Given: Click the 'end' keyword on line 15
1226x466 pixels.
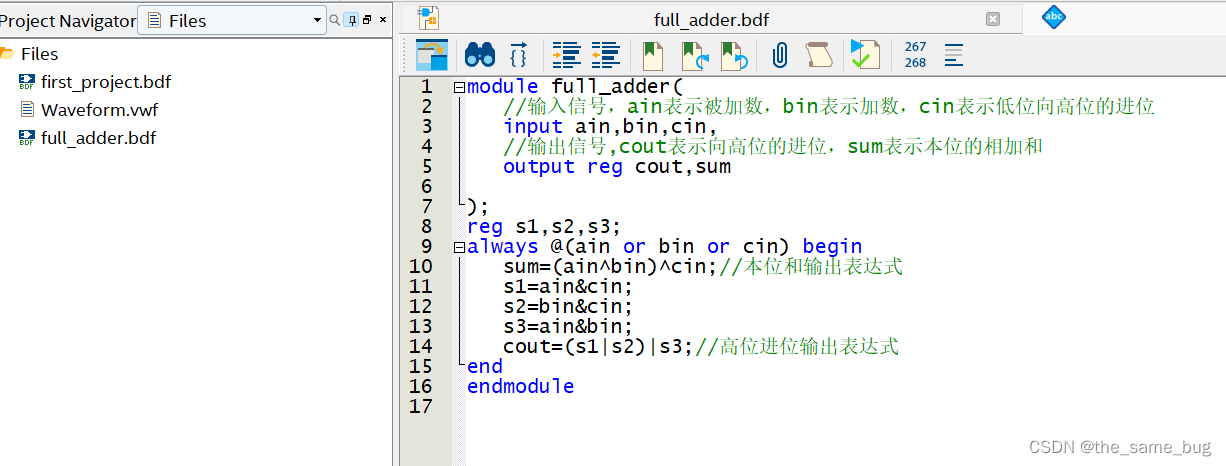Looking at the screenshot, I should pos(485,367).
